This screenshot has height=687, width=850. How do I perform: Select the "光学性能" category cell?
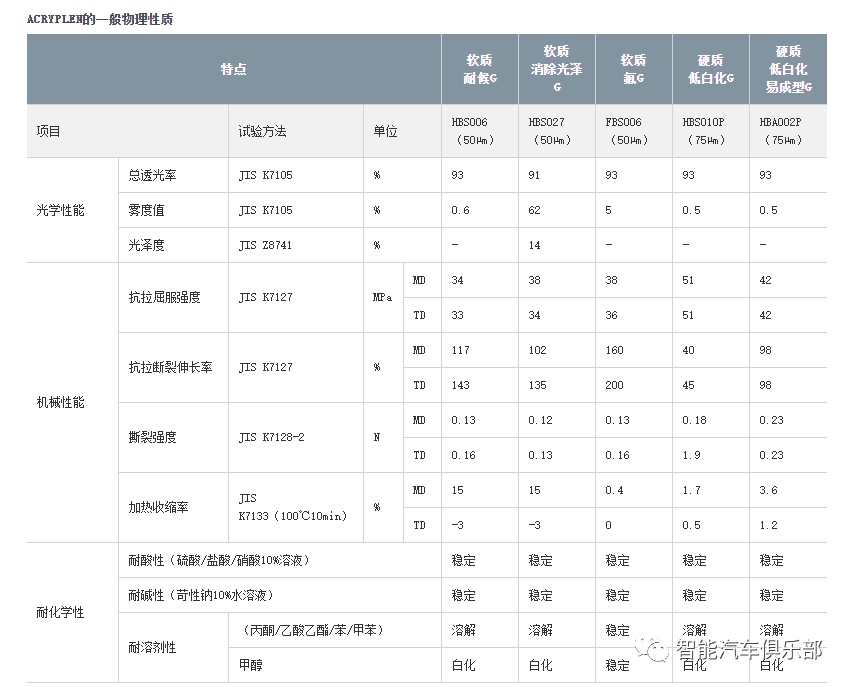click(x=73, y=210)
